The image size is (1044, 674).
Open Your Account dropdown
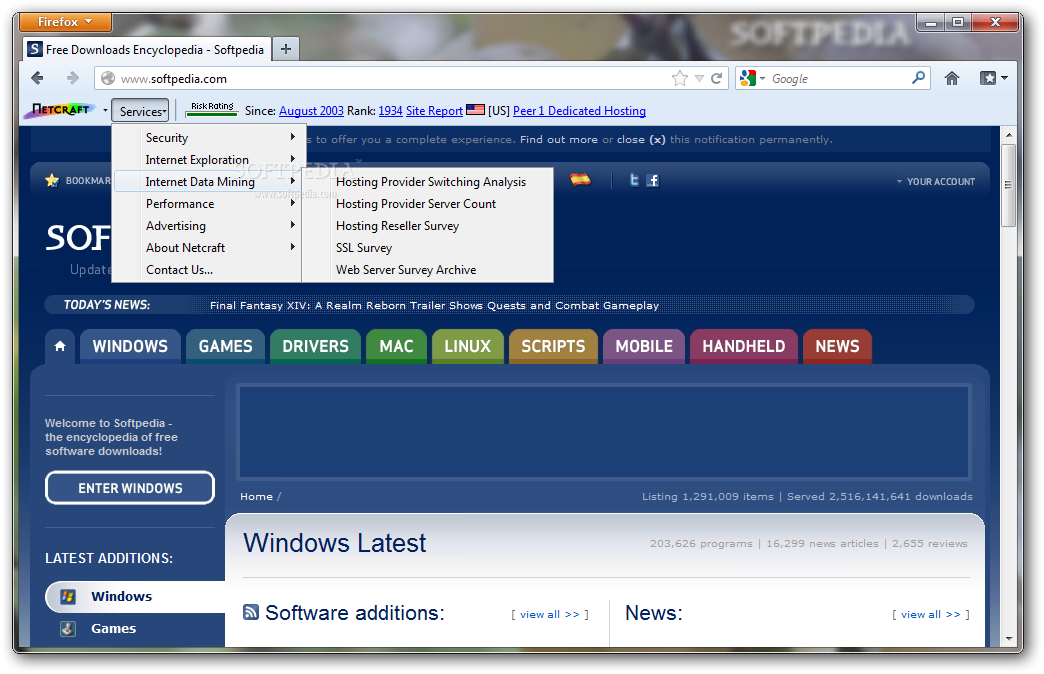935,181
